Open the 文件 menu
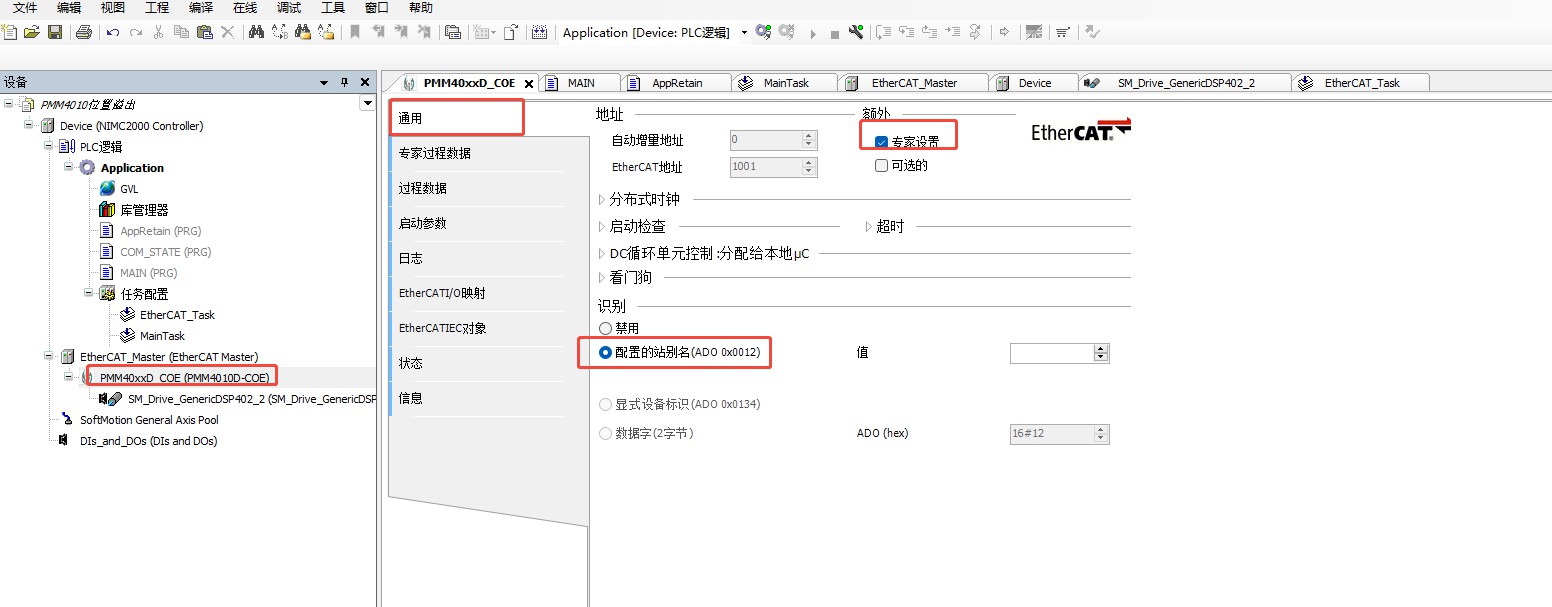The width and height of the screenshot is (1552, 607). click(x=25, y=8)
